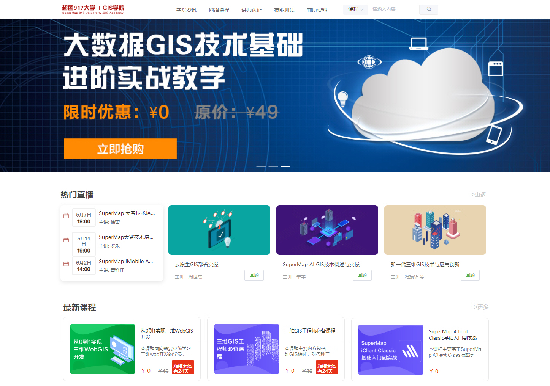
Task: Click the calendar icon beside 14:00 live session
Action: (x=66, y=264)
